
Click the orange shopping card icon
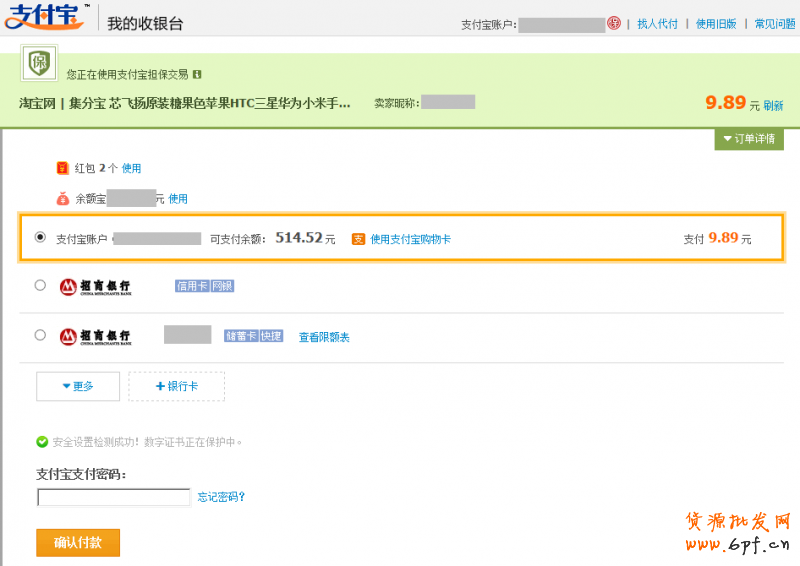(358, 239)
